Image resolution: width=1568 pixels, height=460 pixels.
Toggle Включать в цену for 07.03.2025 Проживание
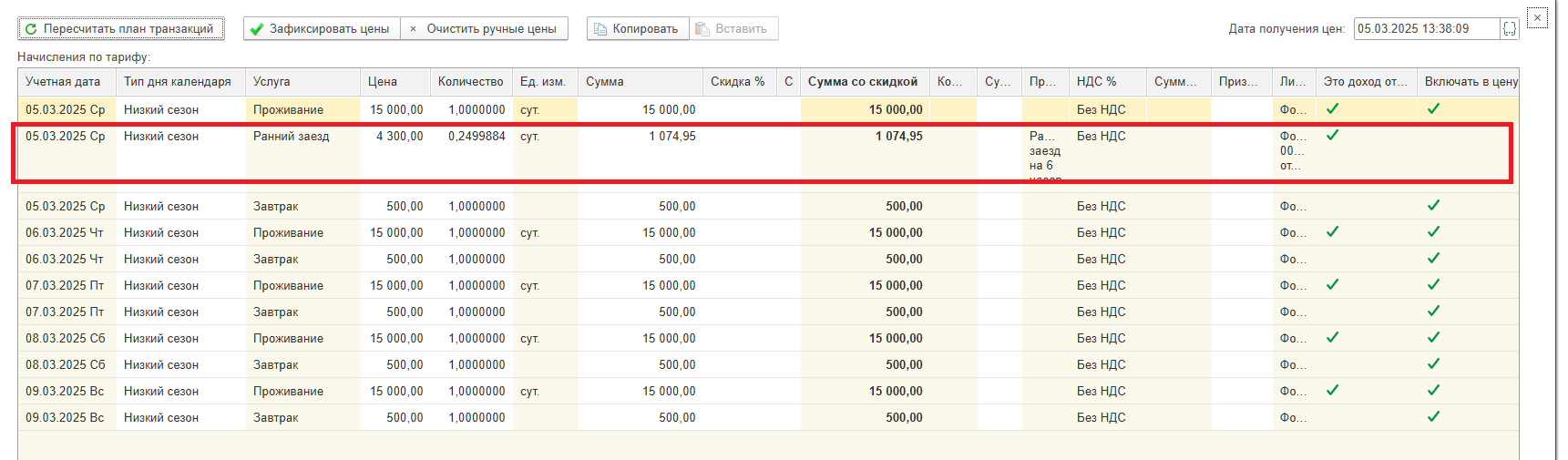pos(1433,284)
